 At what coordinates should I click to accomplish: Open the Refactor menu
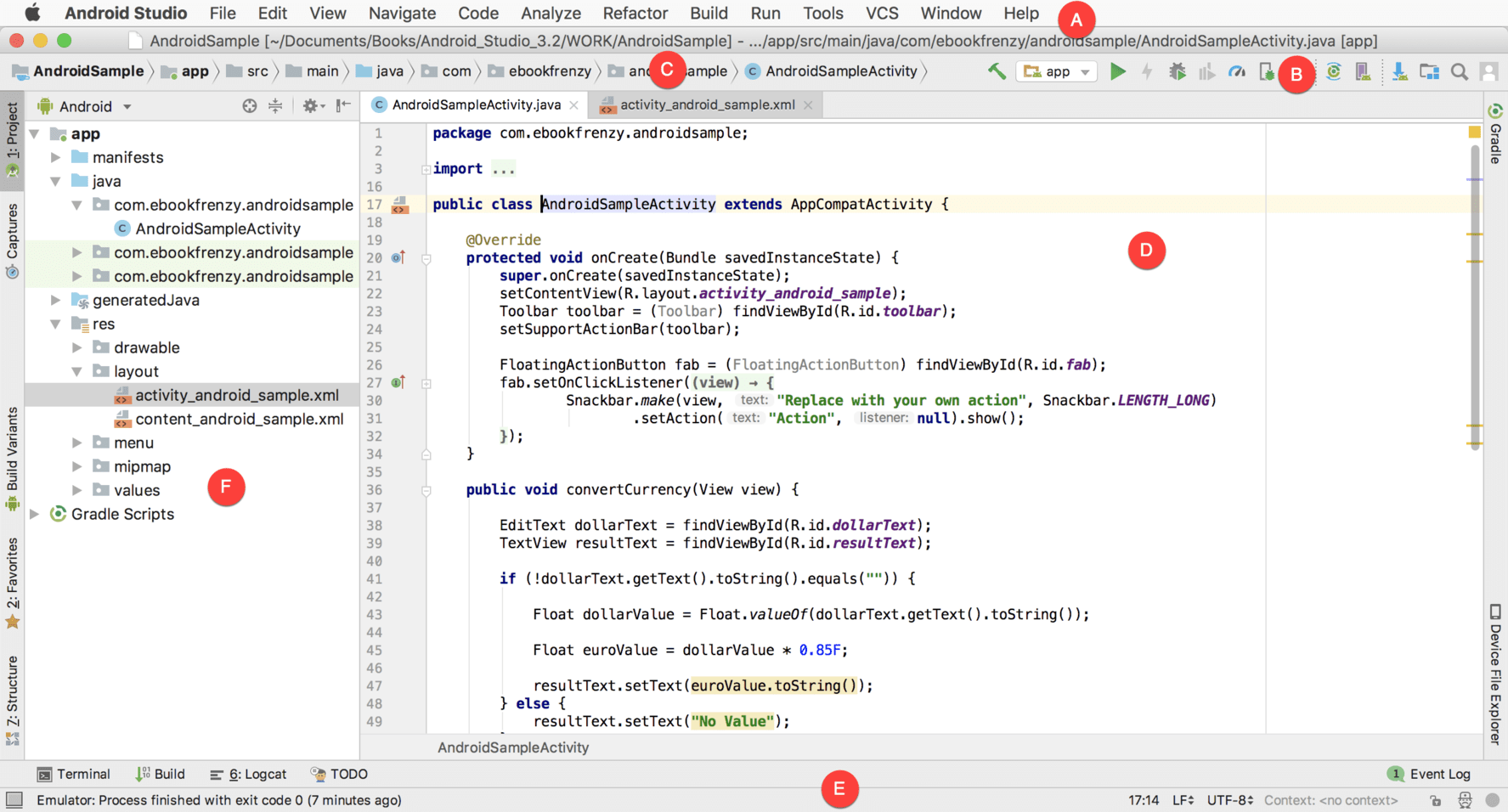[635, 14]
